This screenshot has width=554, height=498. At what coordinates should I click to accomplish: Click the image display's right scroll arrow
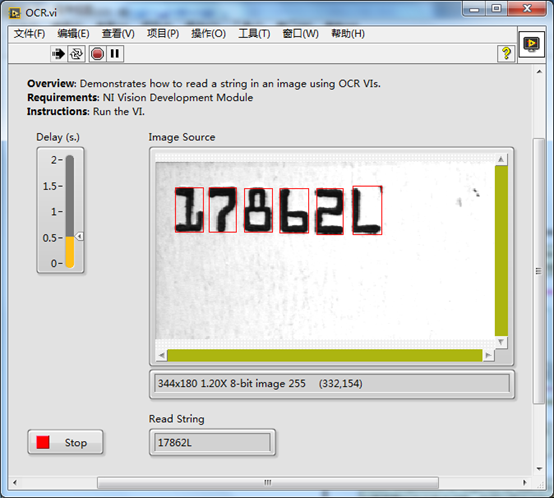tap(488, 355)
